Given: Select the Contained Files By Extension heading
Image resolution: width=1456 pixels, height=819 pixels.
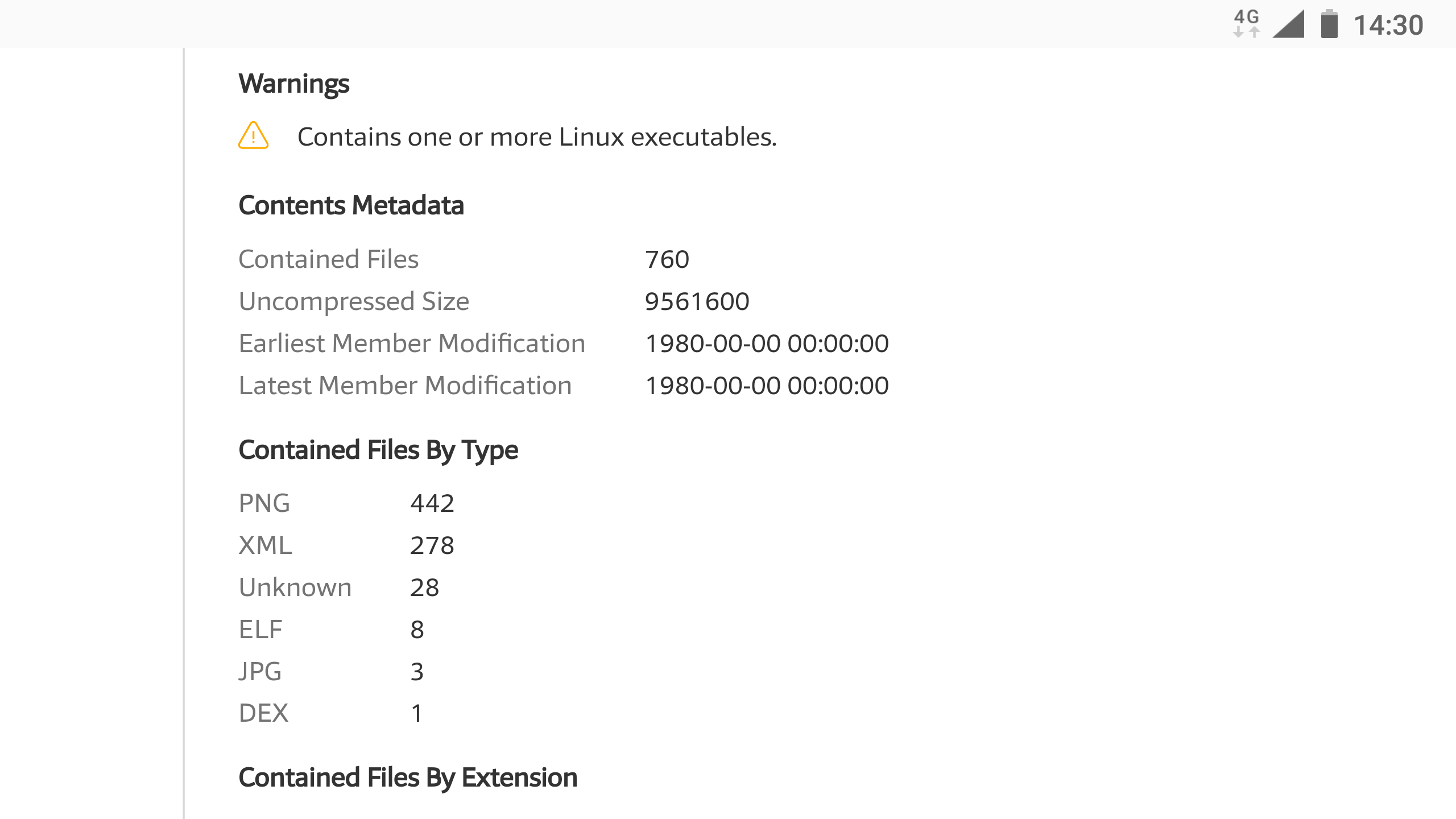Looking at the screenshot, I should [408, 777].
